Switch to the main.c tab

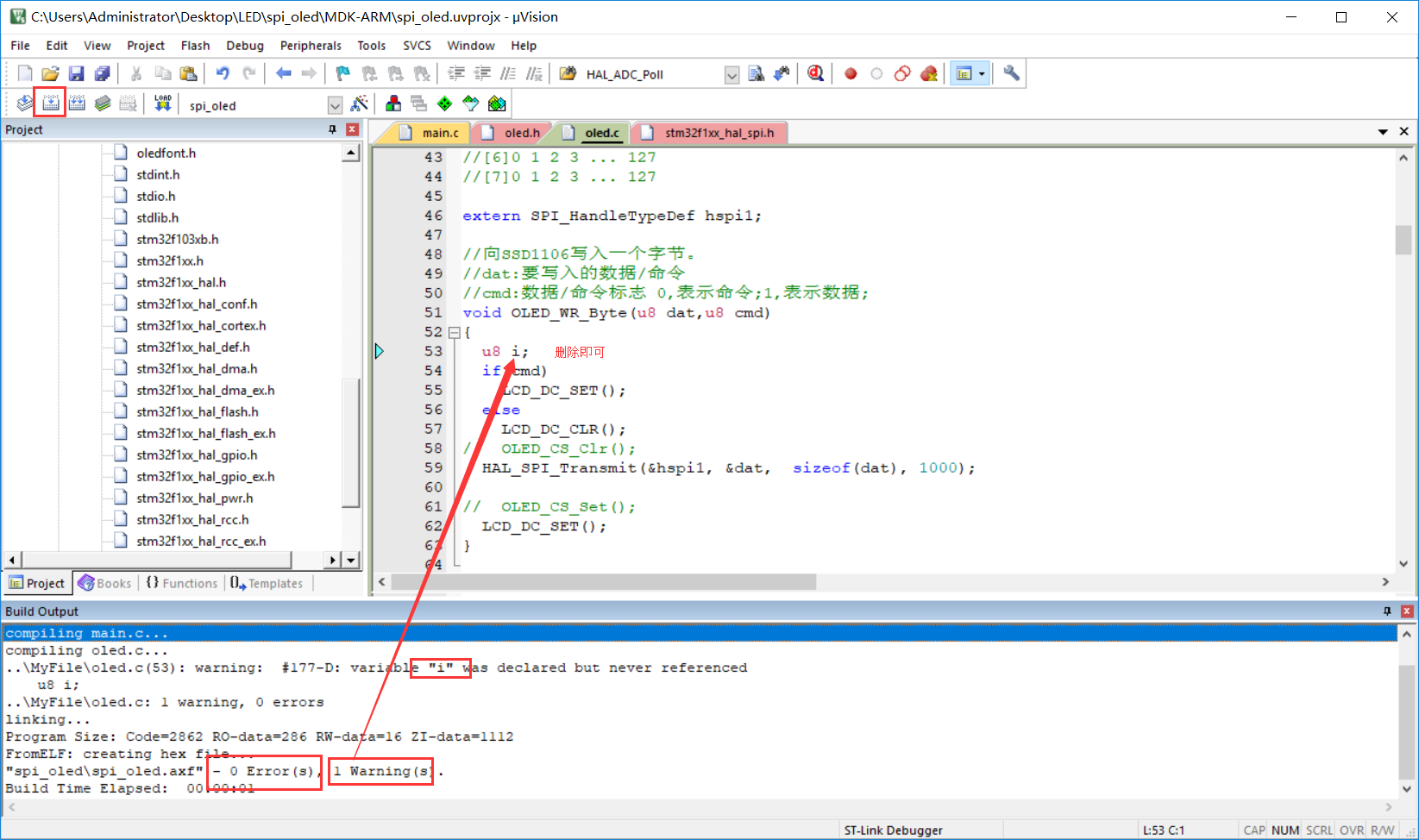[x=431, y=133]
